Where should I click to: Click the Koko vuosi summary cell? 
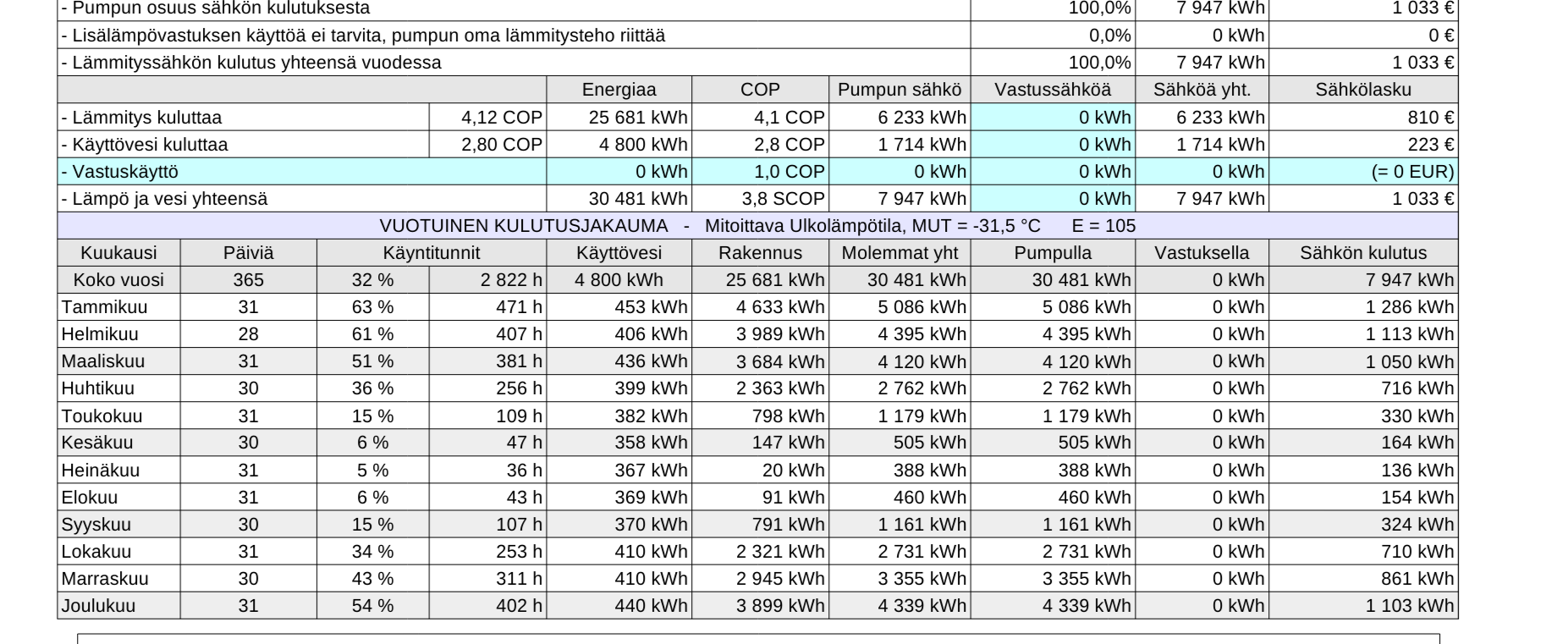pos(118,280)
